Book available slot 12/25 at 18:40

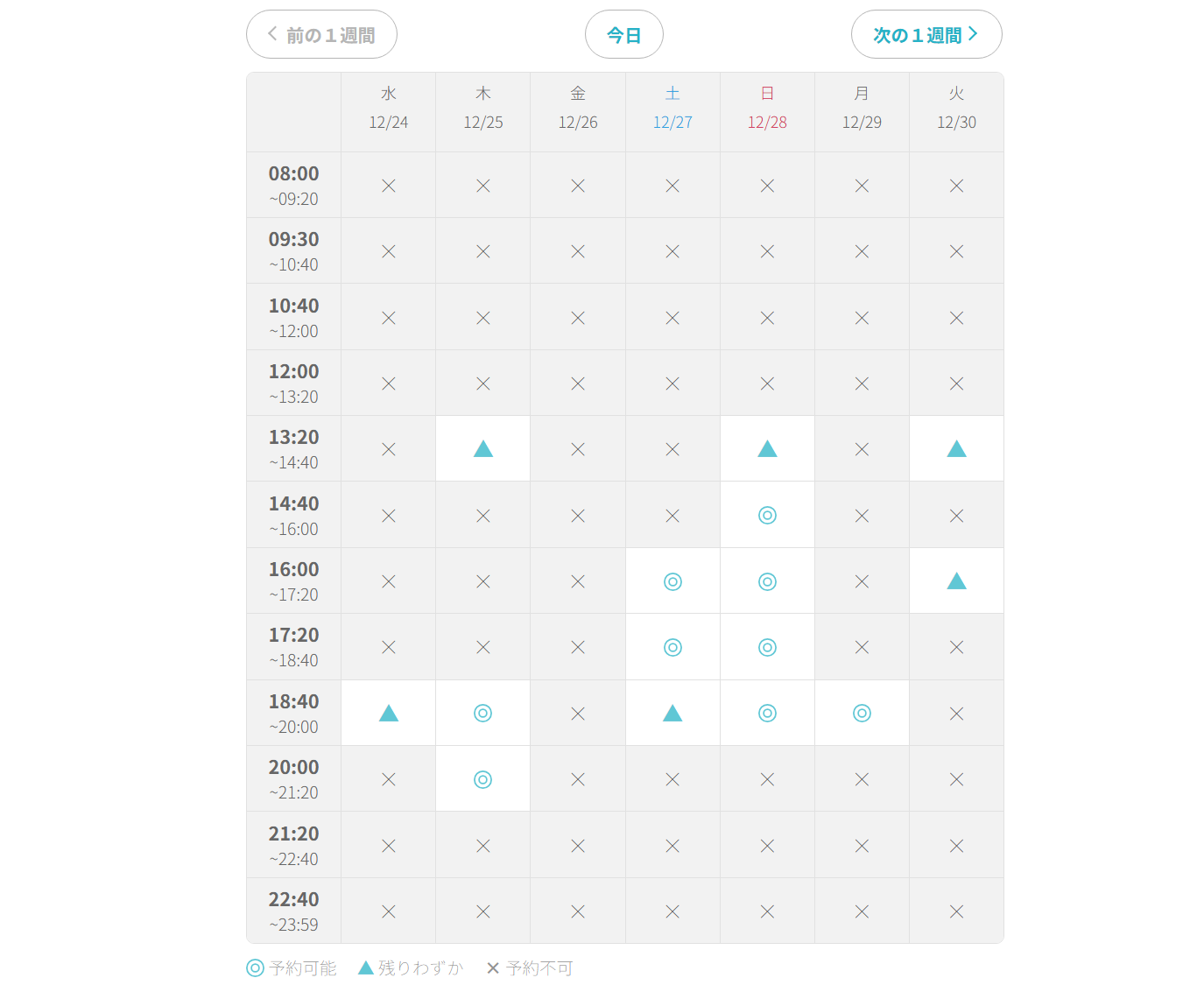tap(483, 714)
